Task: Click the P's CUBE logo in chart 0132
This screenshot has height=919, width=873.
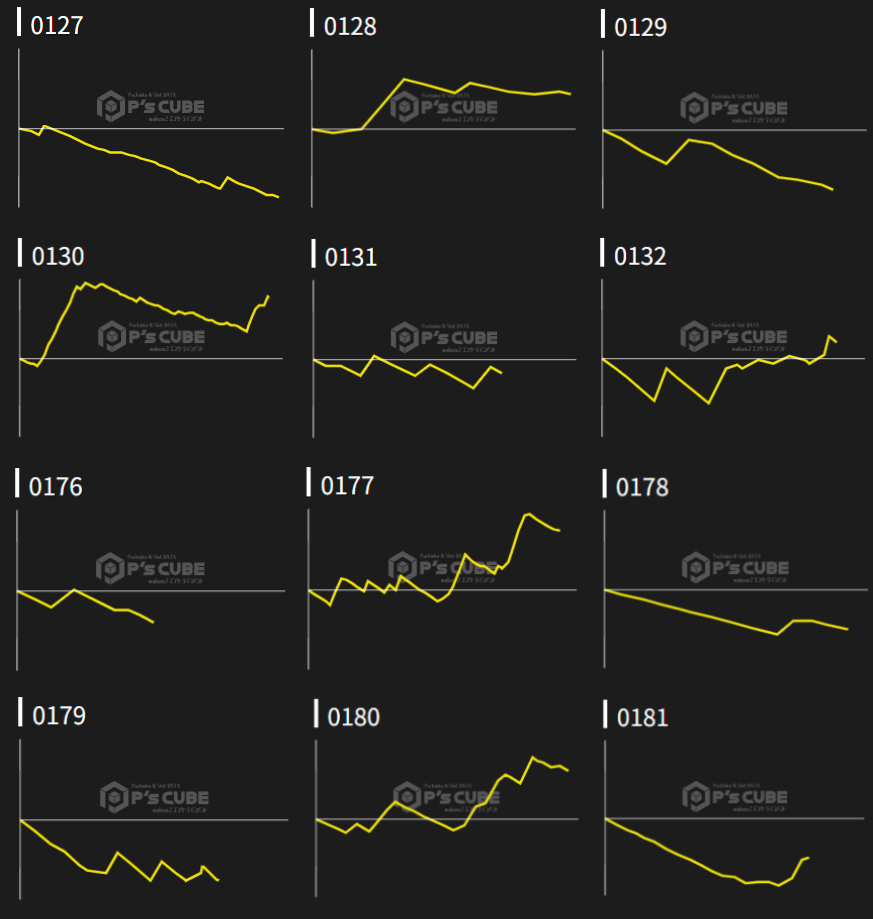Action: point(734,336)
